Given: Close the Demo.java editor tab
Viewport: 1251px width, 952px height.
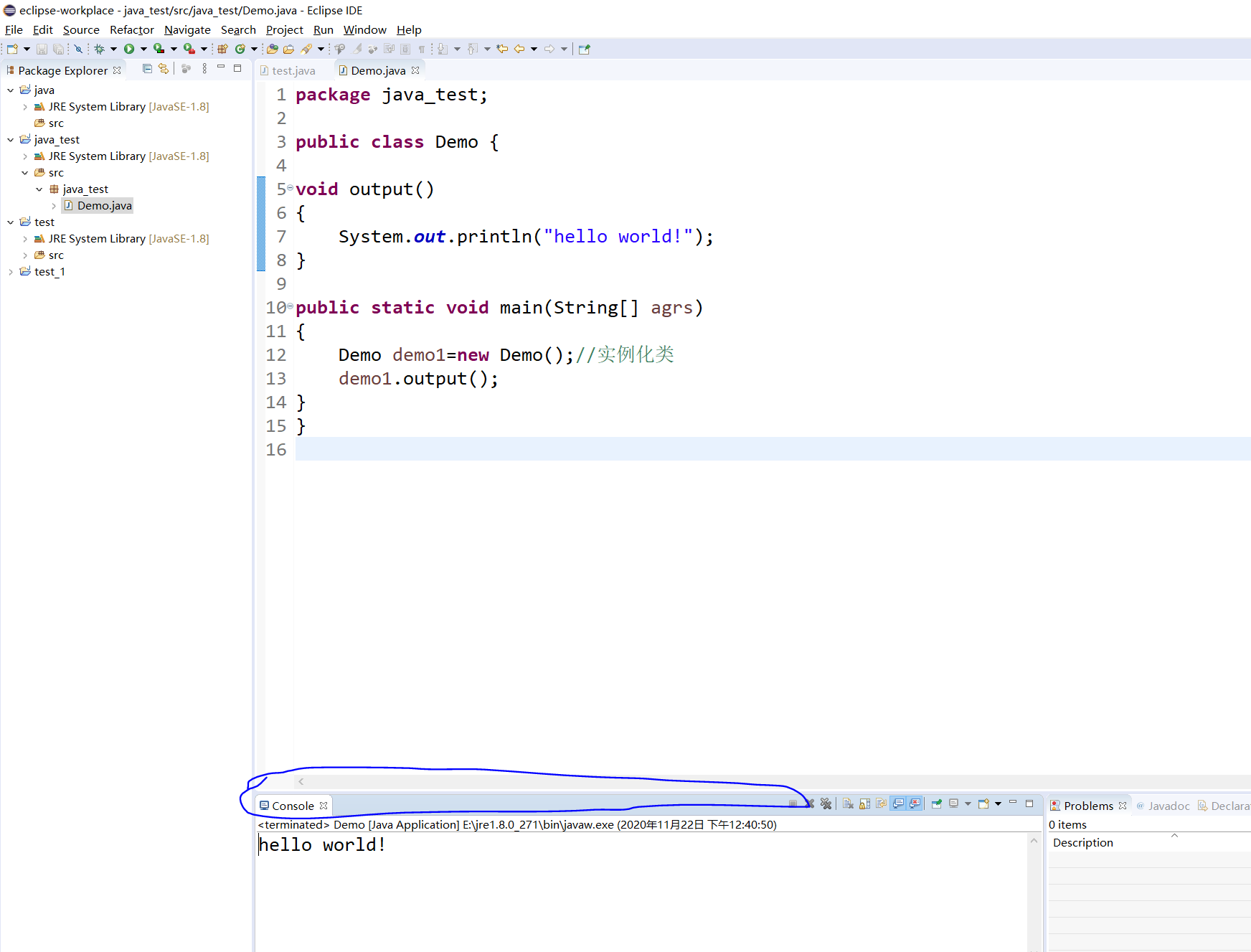Looking at the screenshot, I should [x=415, y=70].
